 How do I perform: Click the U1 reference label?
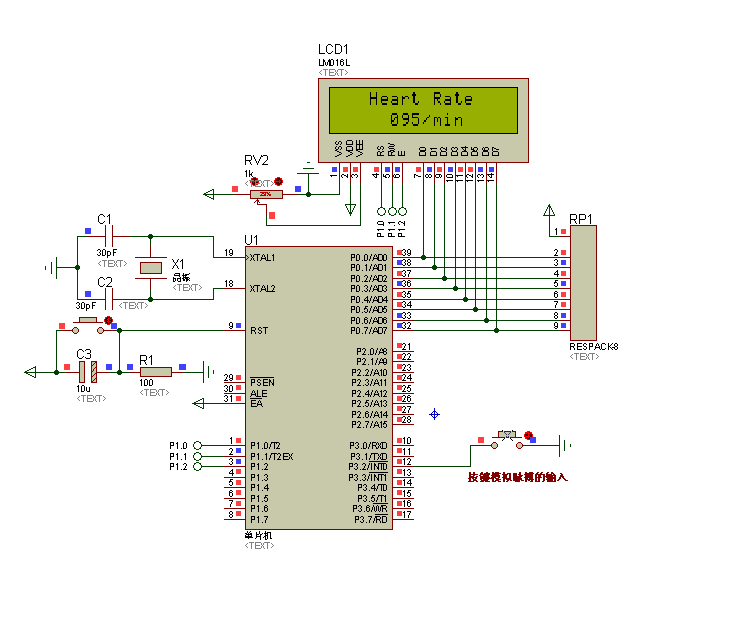251,240
